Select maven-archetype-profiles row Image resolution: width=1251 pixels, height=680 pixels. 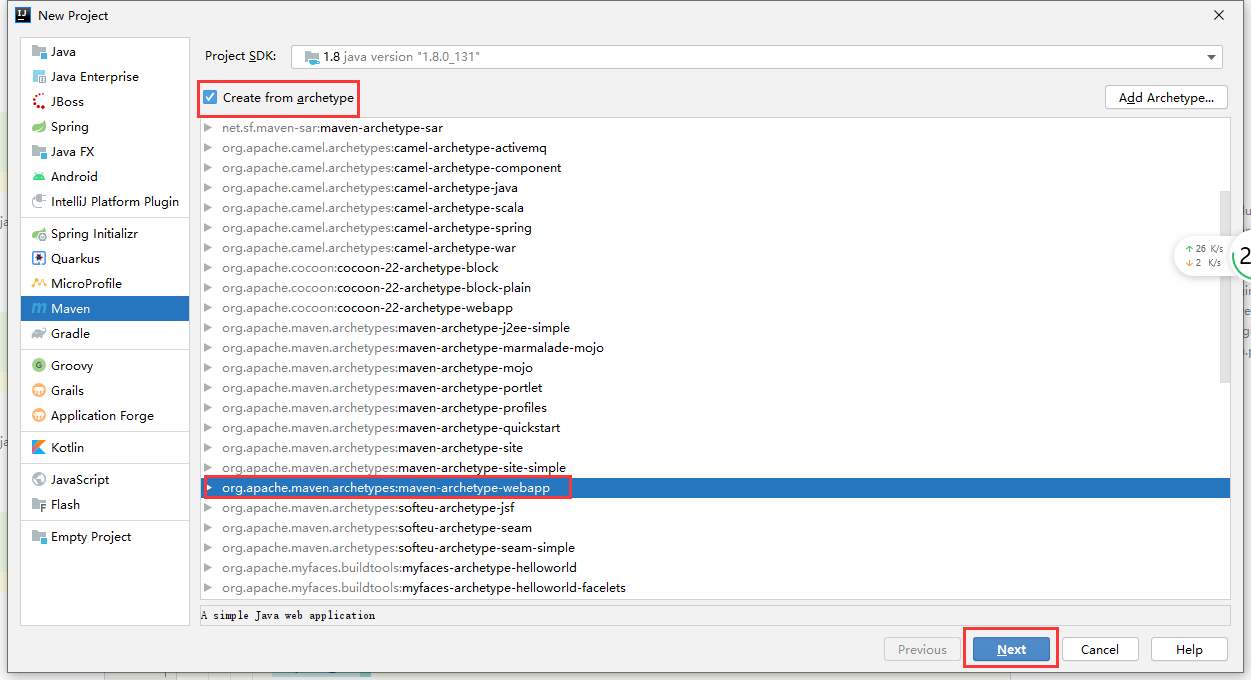coord(715,408)
